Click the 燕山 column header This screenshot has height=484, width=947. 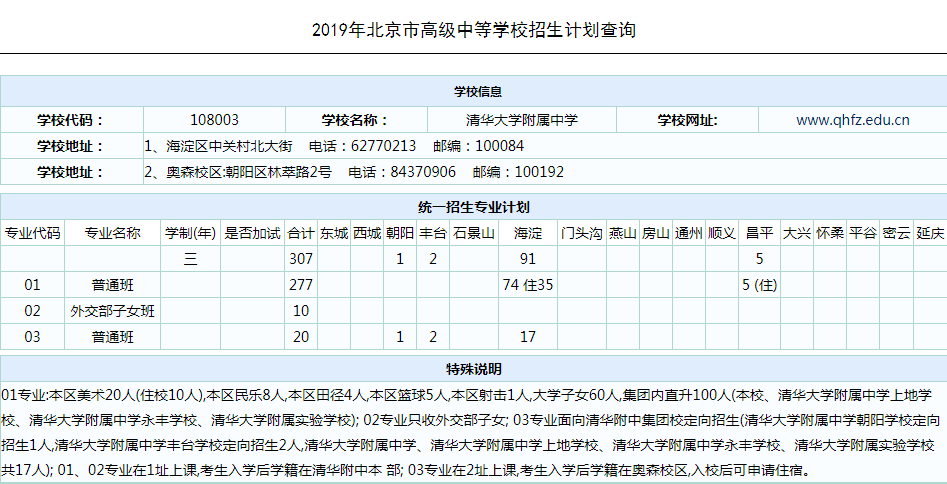tap(623, 233)
